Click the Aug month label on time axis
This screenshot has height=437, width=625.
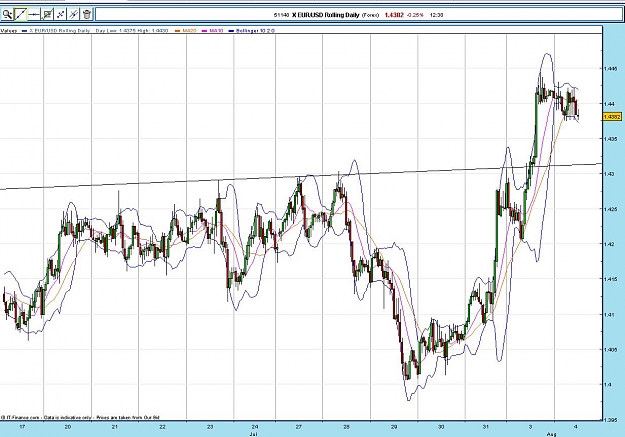(551, 433)
